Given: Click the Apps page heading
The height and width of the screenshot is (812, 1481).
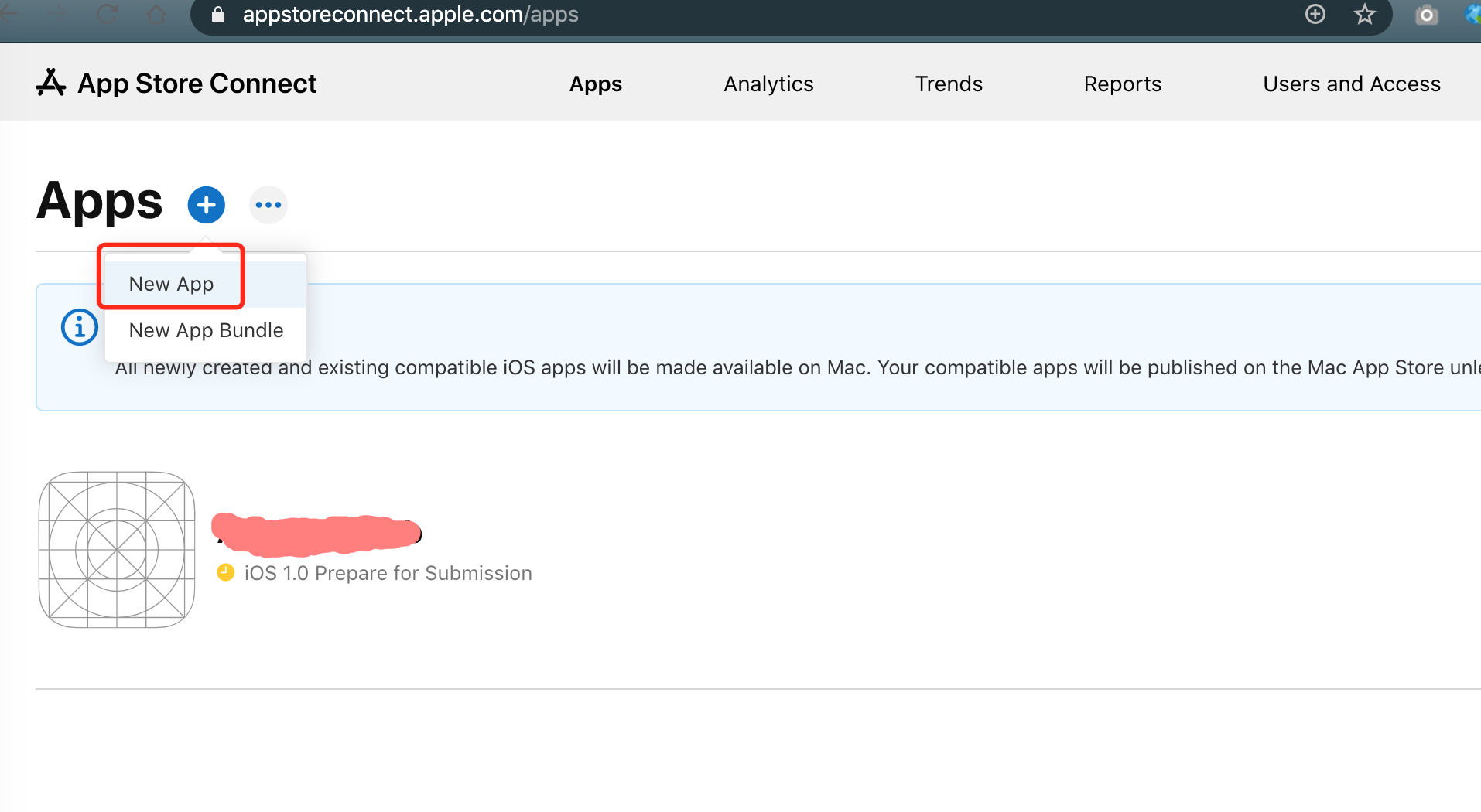Looking at the screenshot, I should click(x=99, y=202).
